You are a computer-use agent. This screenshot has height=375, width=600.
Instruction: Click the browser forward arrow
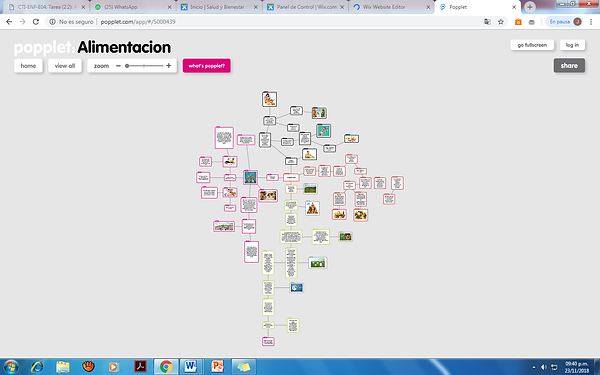pos(23,22)
